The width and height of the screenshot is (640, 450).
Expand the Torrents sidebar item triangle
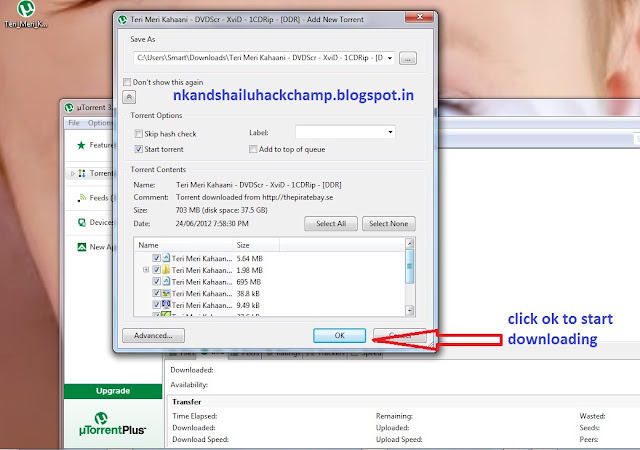(x=72, y=174)
